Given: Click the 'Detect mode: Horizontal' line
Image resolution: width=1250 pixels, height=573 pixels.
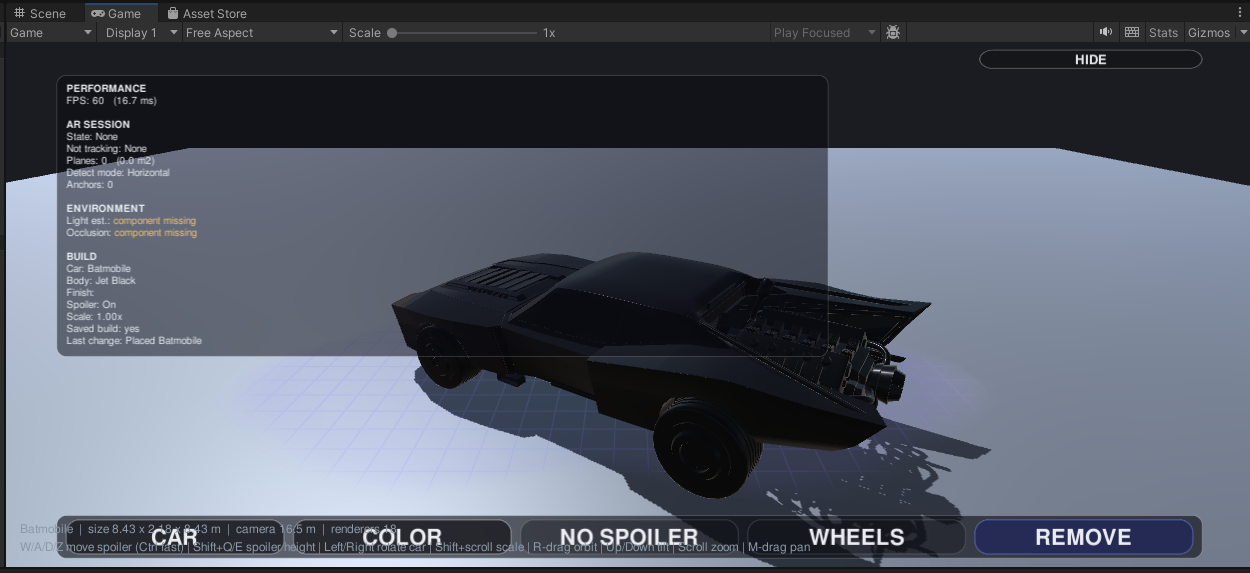Looking at the screenshot, I should point(118,173).
